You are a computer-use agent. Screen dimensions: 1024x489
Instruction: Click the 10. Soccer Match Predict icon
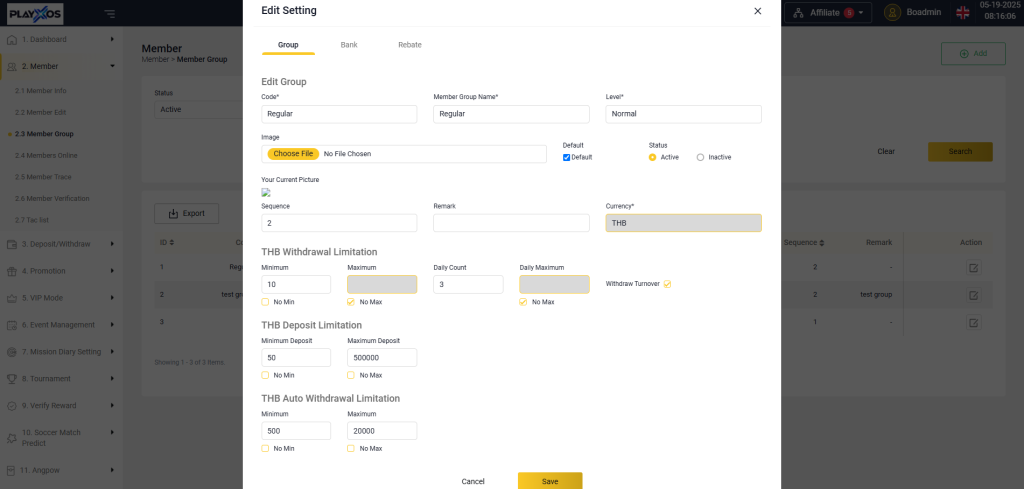(x=12, y=437)
